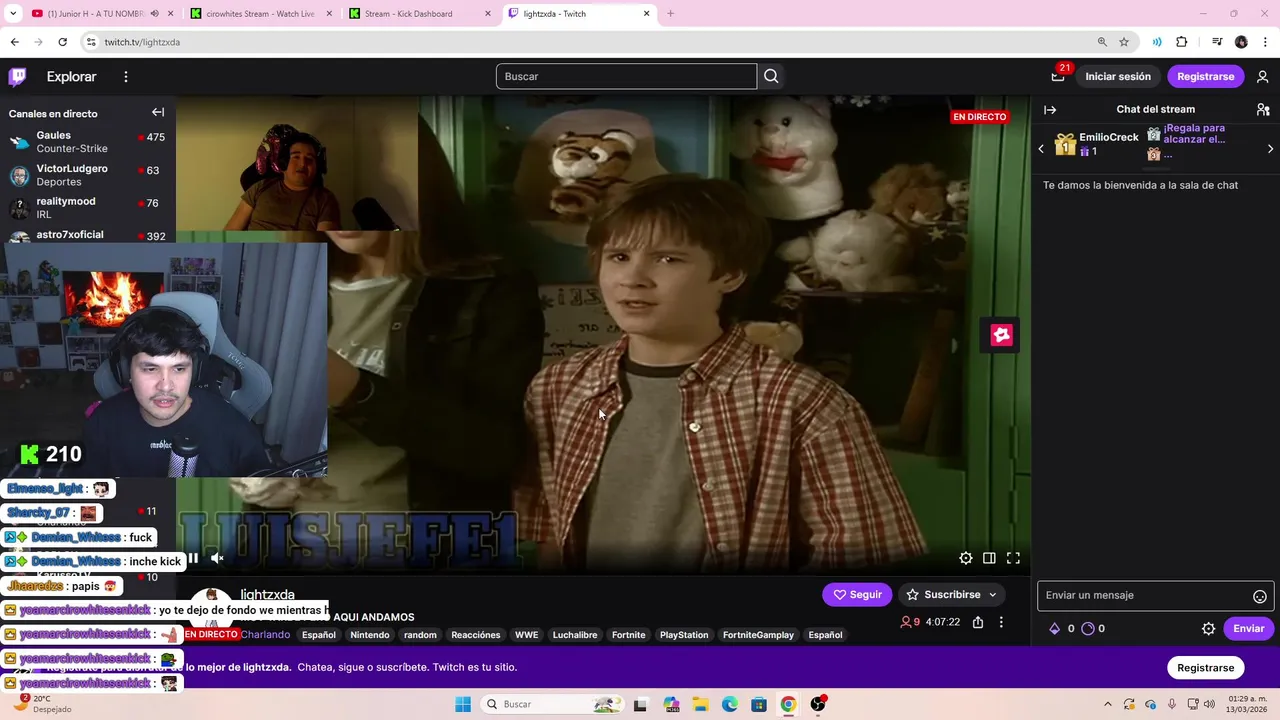
Task: Switch to cirowhites Stream tab
Action: 259,14
